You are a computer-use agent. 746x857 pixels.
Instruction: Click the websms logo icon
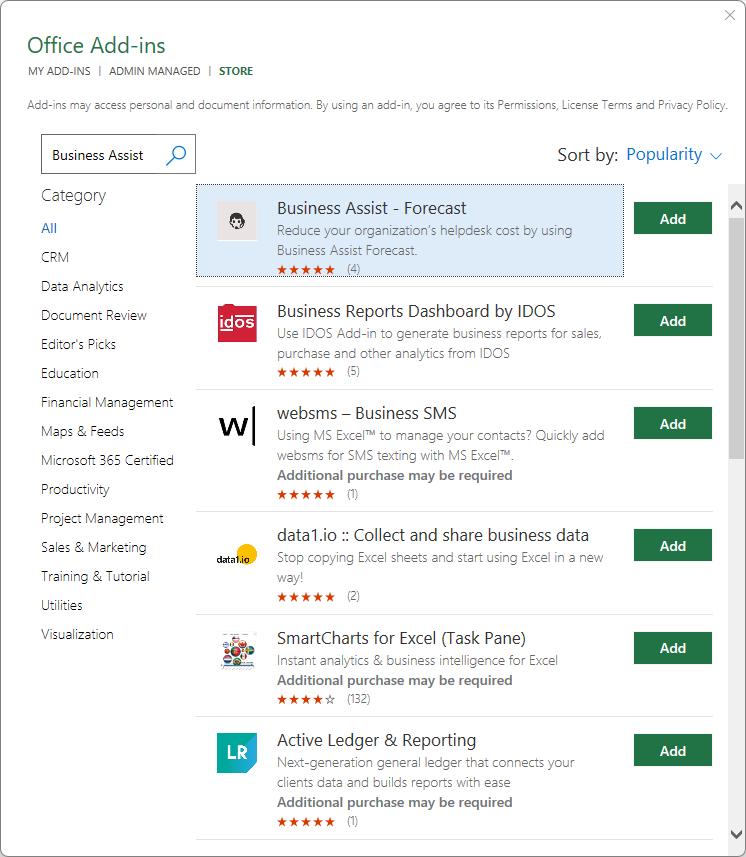[x=237, y=426]
